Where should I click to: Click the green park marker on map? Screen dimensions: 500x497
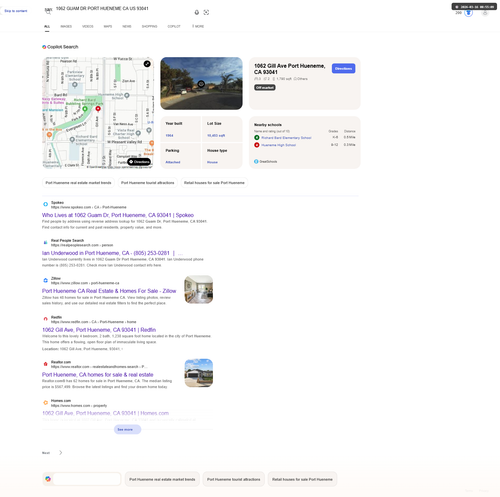click(x=85, y=109)
